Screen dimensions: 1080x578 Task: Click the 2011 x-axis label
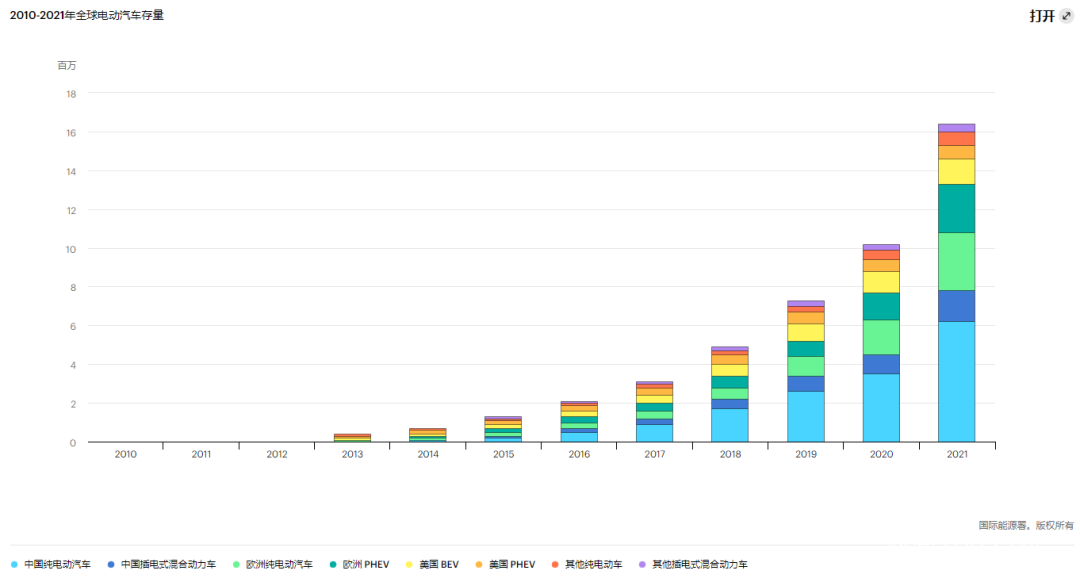(201, 454)
